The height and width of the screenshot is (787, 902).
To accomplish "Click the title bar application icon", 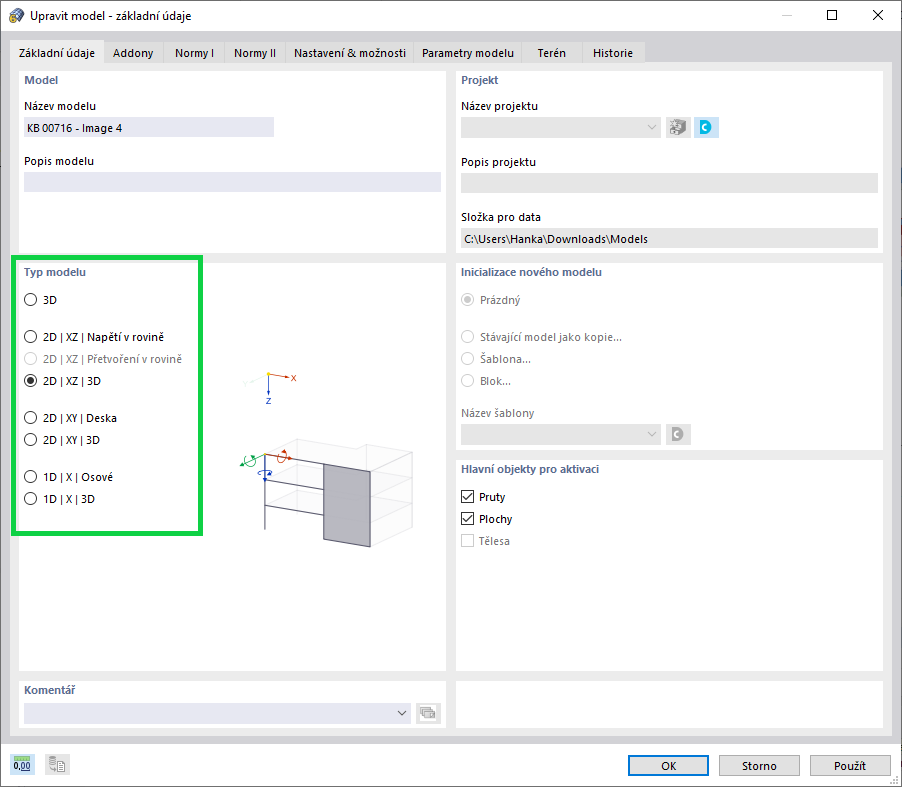I will pos(13,15).
